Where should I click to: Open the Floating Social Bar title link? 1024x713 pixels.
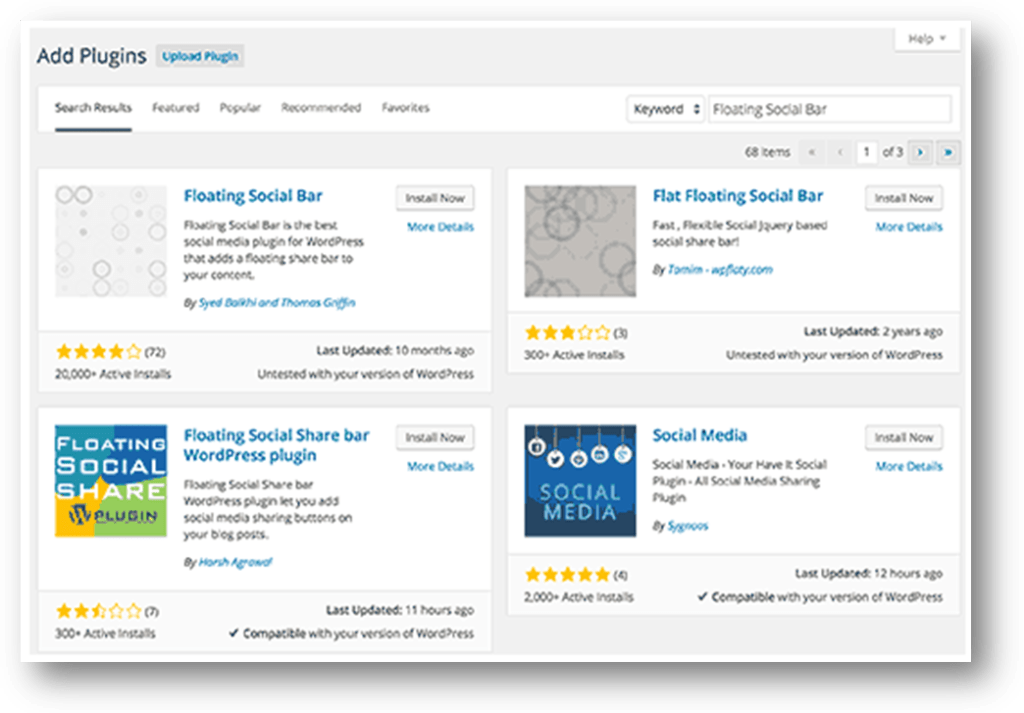click(253, 196)
